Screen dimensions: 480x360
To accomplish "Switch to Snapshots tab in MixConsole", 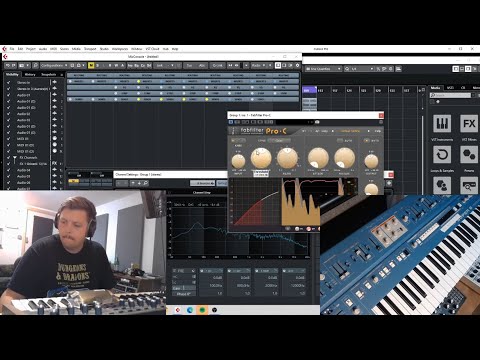I will (48, 74).
